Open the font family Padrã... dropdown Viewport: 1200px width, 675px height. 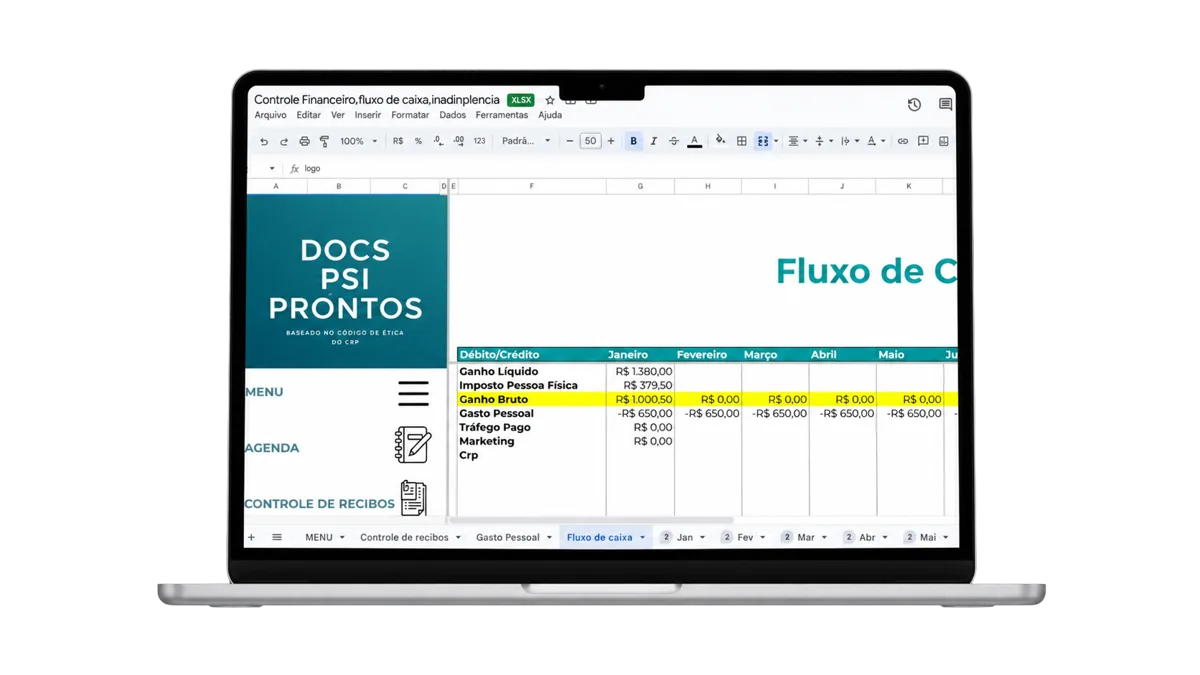526,142
